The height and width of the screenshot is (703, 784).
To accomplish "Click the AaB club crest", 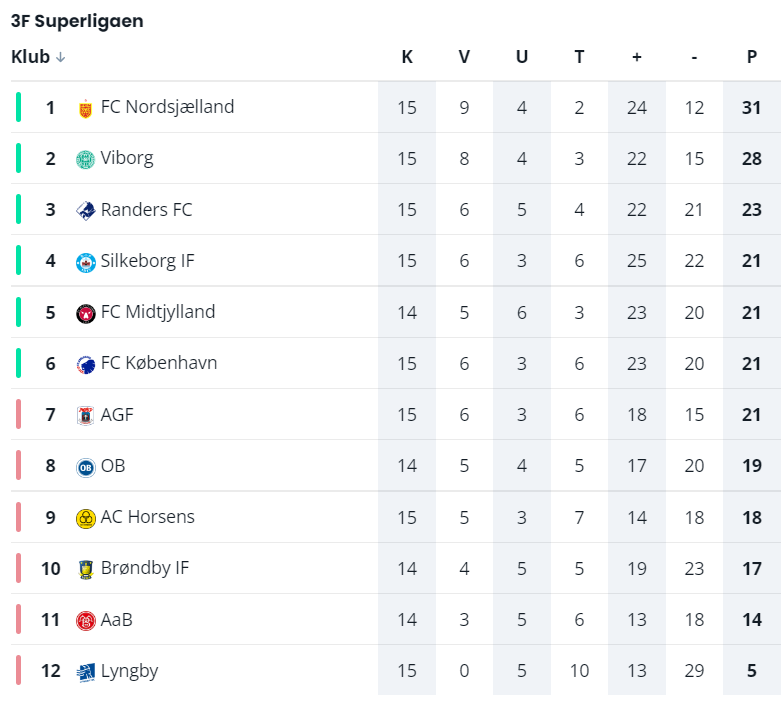I will click(x=86, y=621).
